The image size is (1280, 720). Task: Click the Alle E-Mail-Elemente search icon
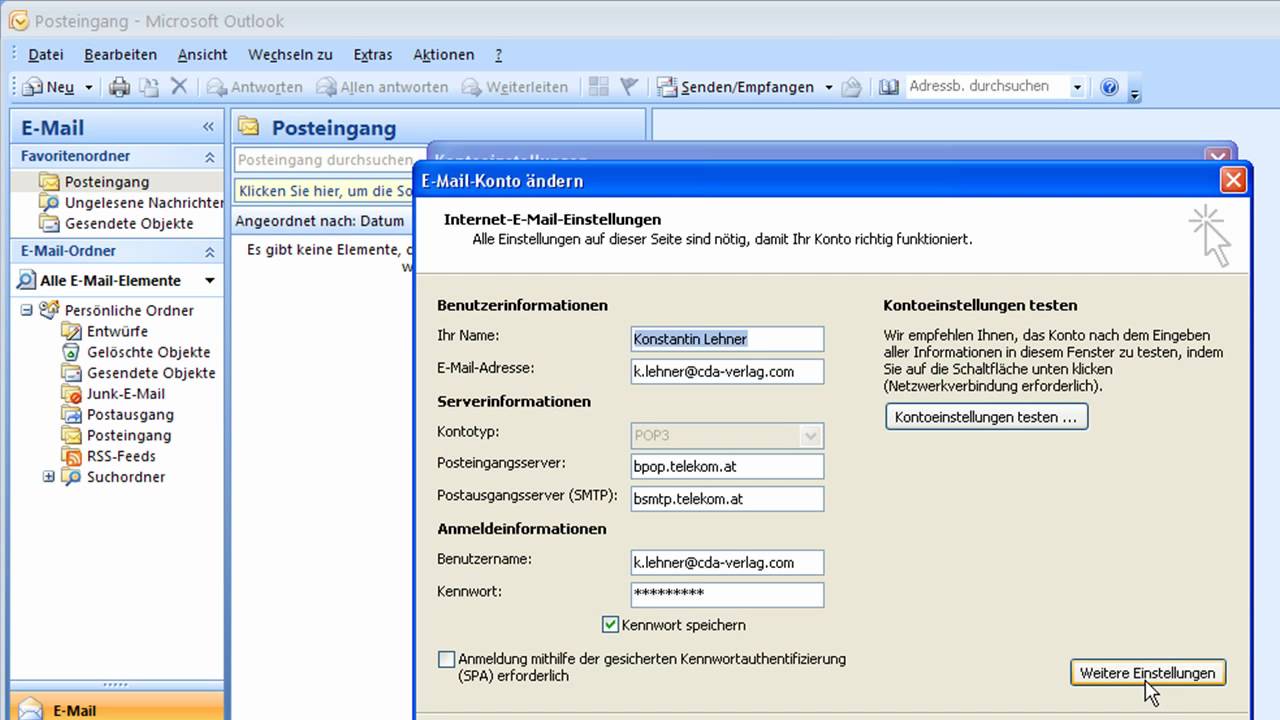point(27,281)
